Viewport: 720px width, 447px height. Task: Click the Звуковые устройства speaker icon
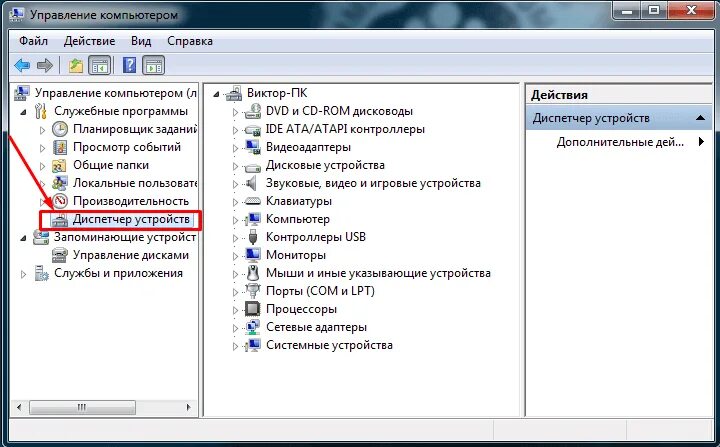(x=251, y=183)
